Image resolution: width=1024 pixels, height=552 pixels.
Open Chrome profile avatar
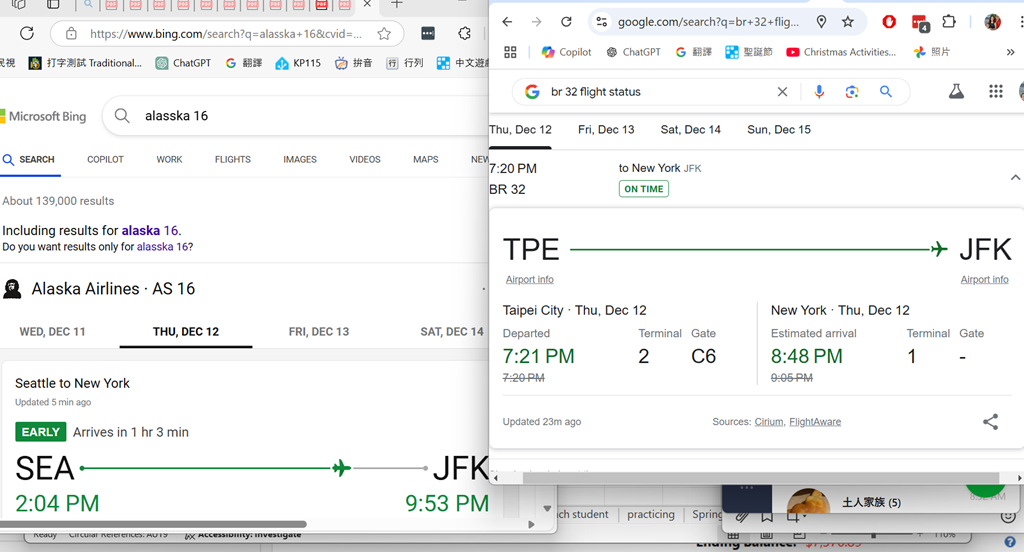(993, 22)
